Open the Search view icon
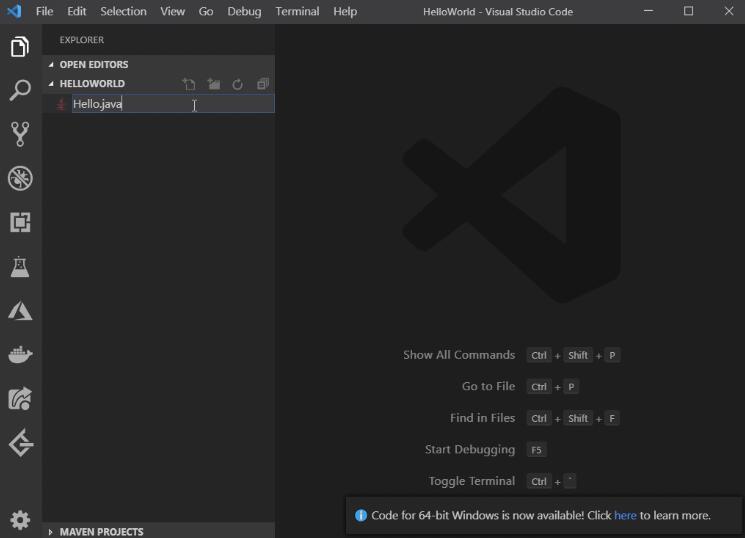 pos(20,90)
